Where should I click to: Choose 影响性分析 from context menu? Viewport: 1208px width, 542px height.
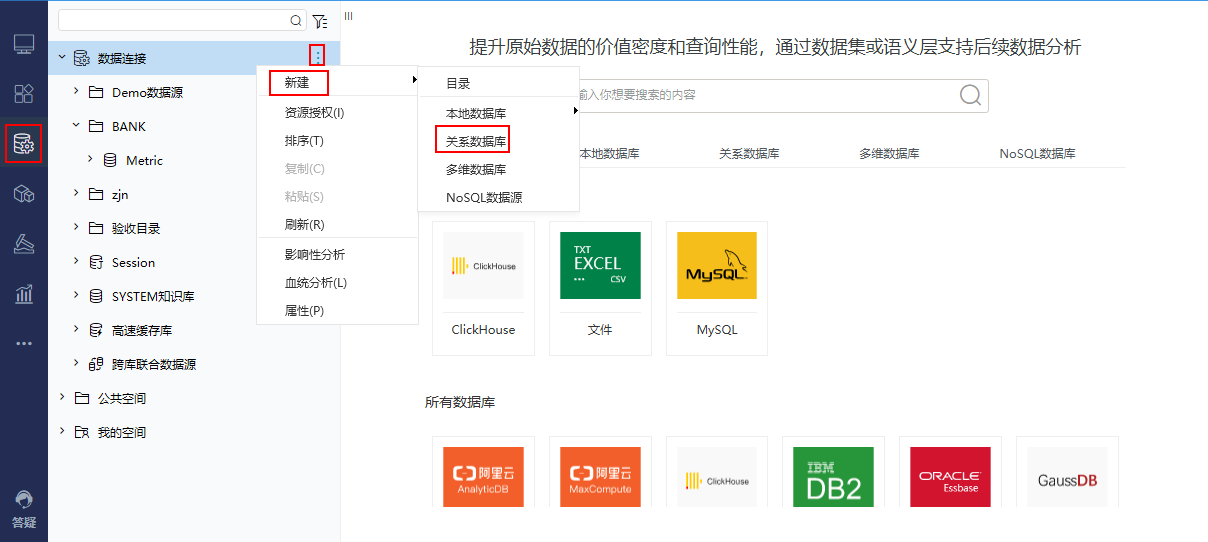point(337,255)
